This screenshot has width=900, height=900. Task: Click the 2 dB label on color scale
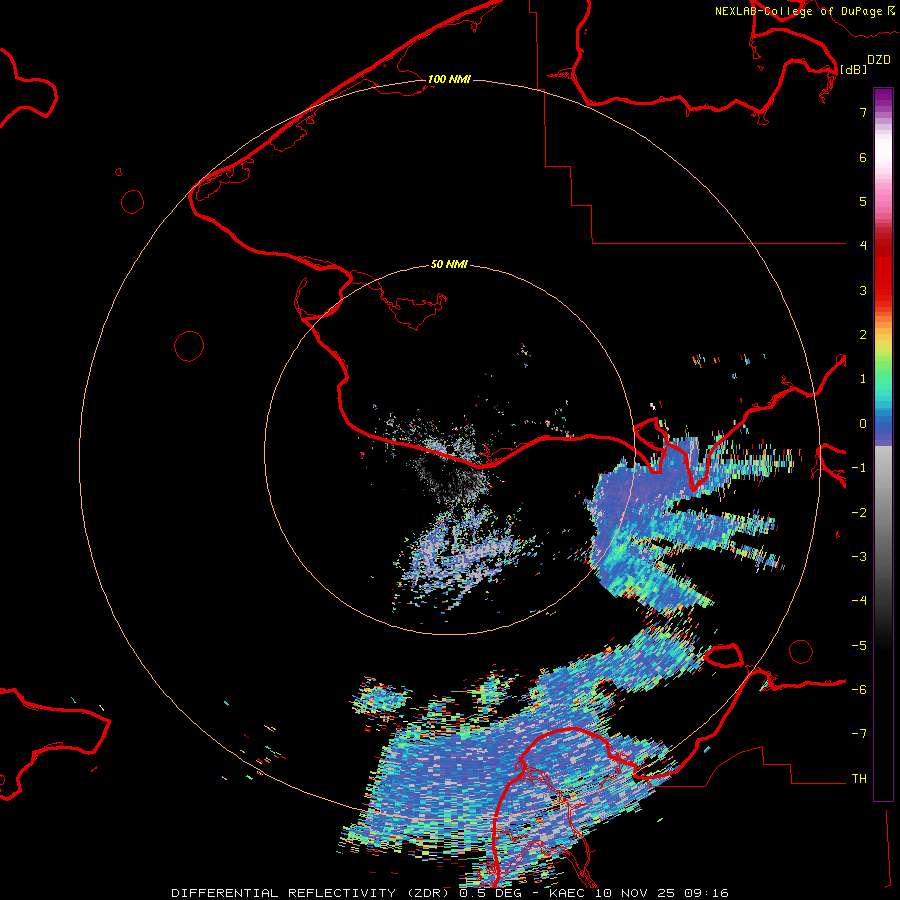coord(863,335)
